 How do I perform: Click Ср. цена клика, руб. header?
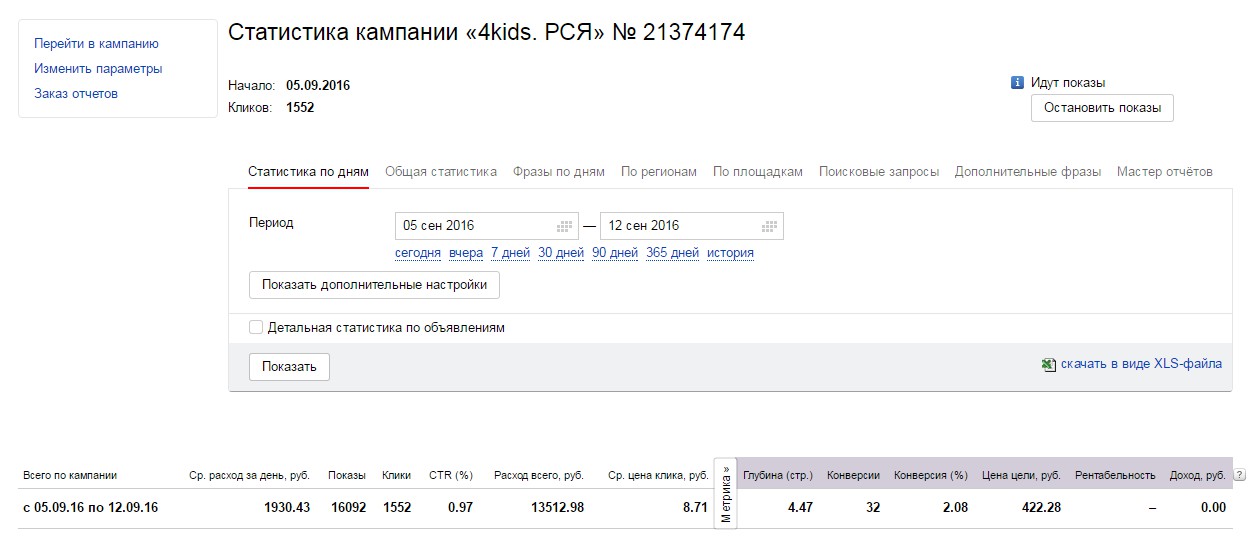[x=658, y=476]
